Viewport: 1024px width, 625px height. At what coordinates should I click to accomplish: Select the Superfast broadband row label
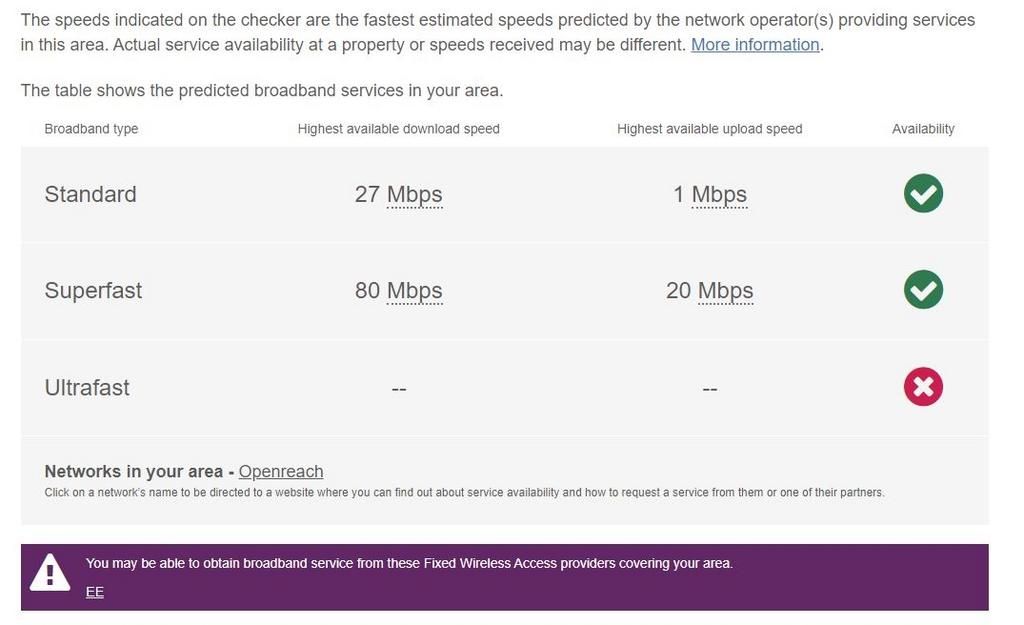pyautogui.click(x=93, y=291)
